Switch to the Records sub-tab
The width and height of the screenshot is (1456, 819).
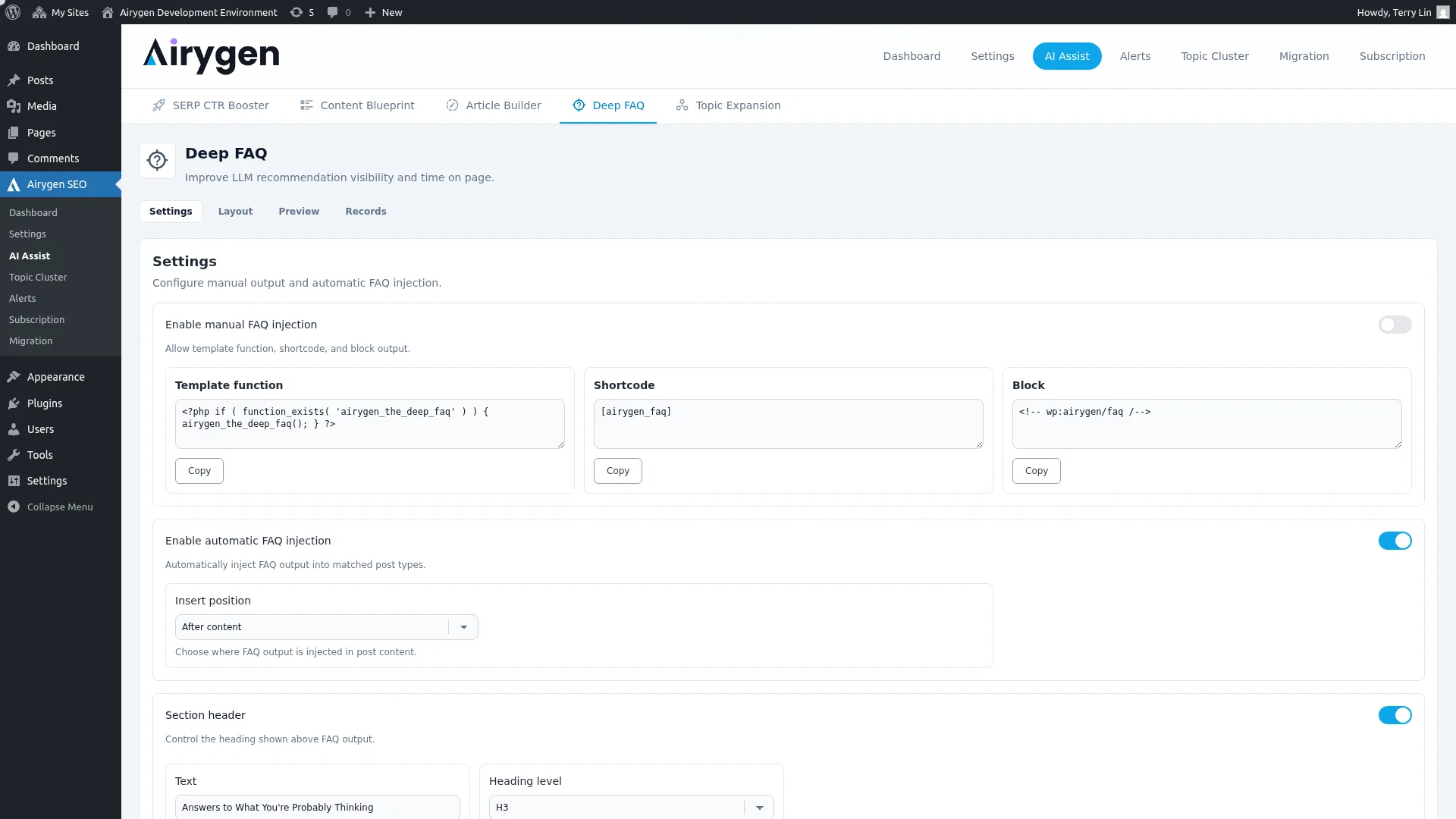(366, 212)
